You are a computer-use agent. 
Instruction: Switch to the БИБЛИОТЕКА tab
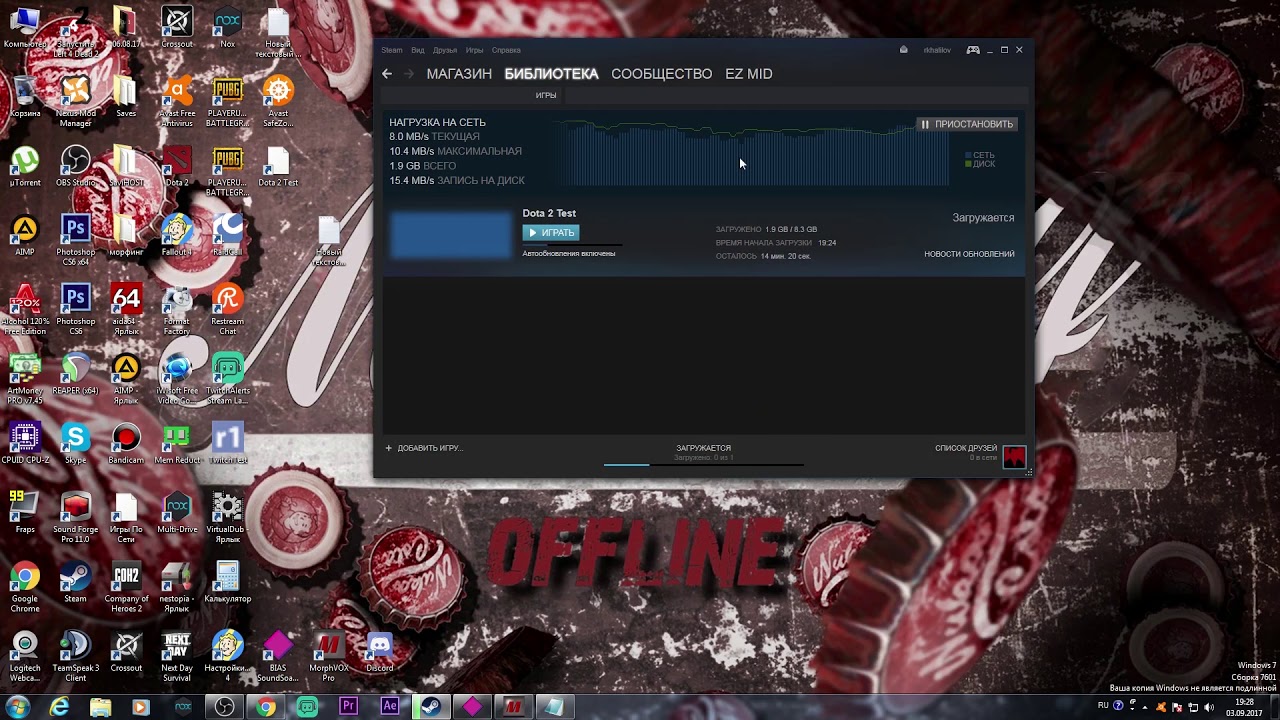coord(551,74)
